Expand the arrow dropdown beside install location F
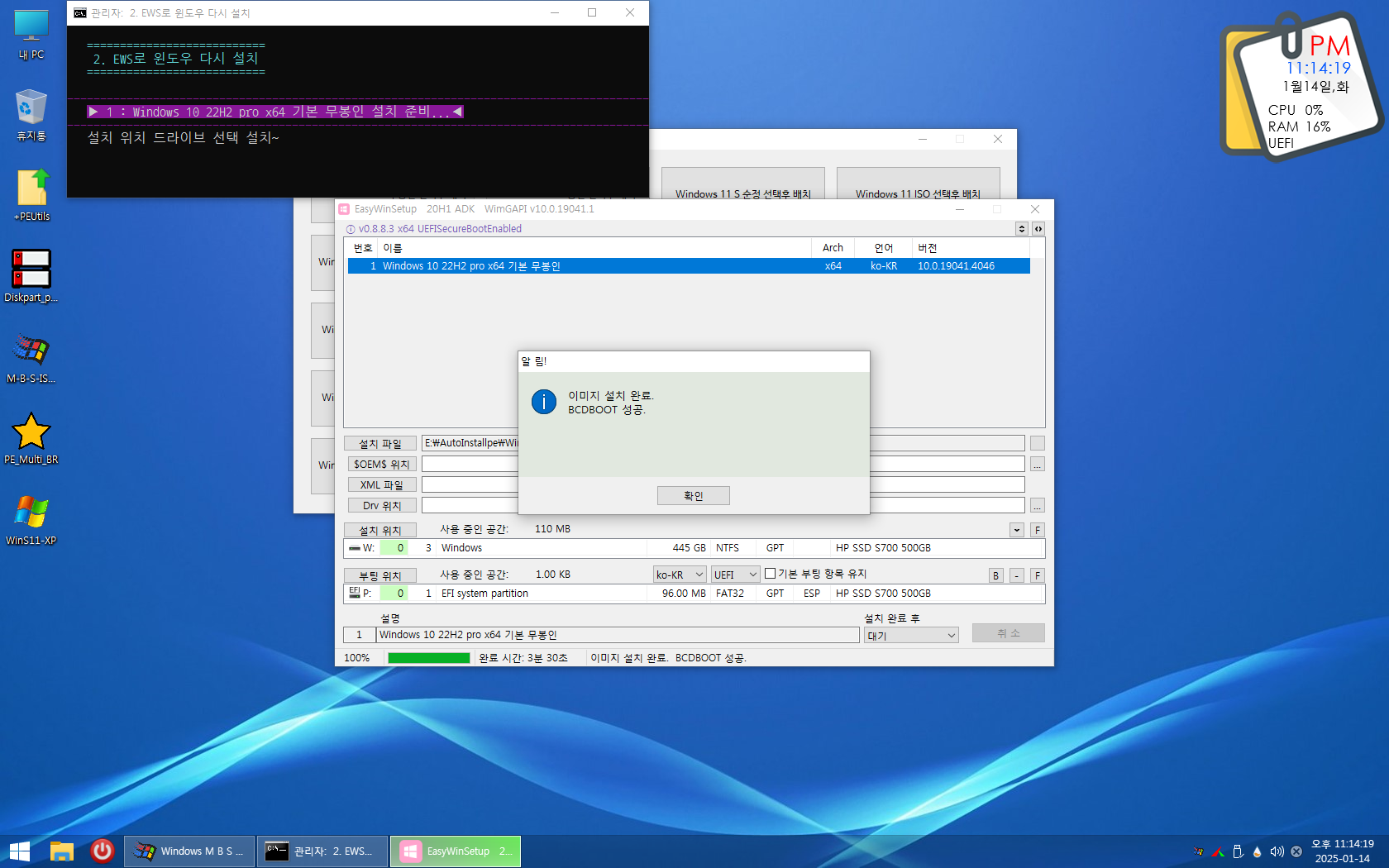 pos(1017,530)
